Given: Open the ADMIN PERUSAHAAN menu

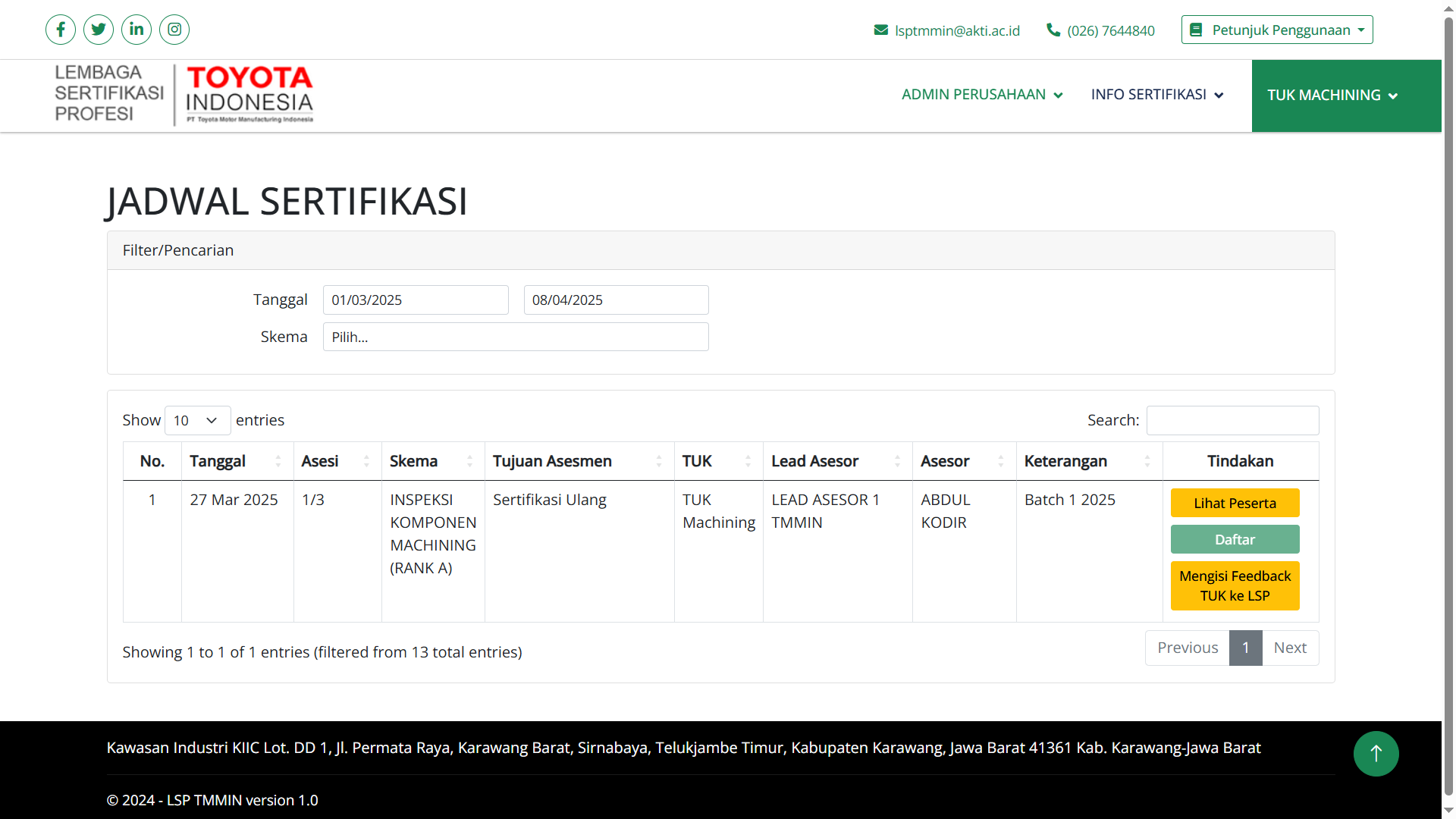Looking at the screenshot, I should (982, 95).
